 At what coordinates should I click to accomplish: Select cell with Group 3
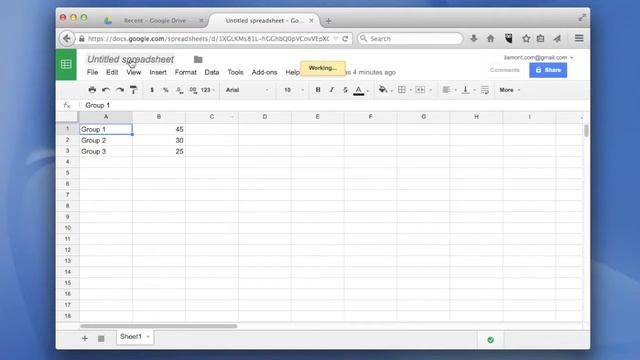pyautogui.click(x=106, y=151)
